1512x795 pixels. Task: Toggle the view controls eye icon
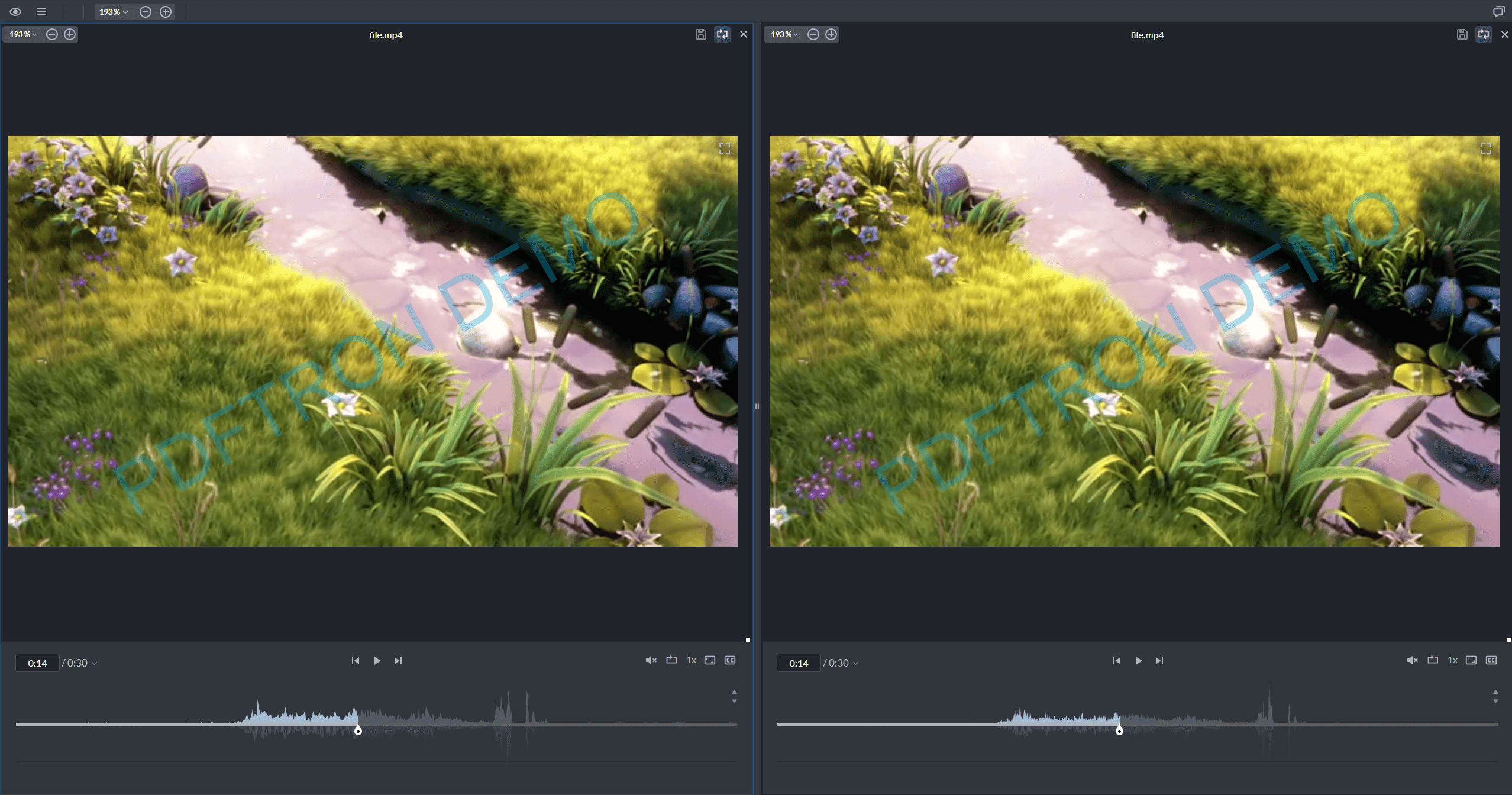pyautogui.click(x=15, y=12)
